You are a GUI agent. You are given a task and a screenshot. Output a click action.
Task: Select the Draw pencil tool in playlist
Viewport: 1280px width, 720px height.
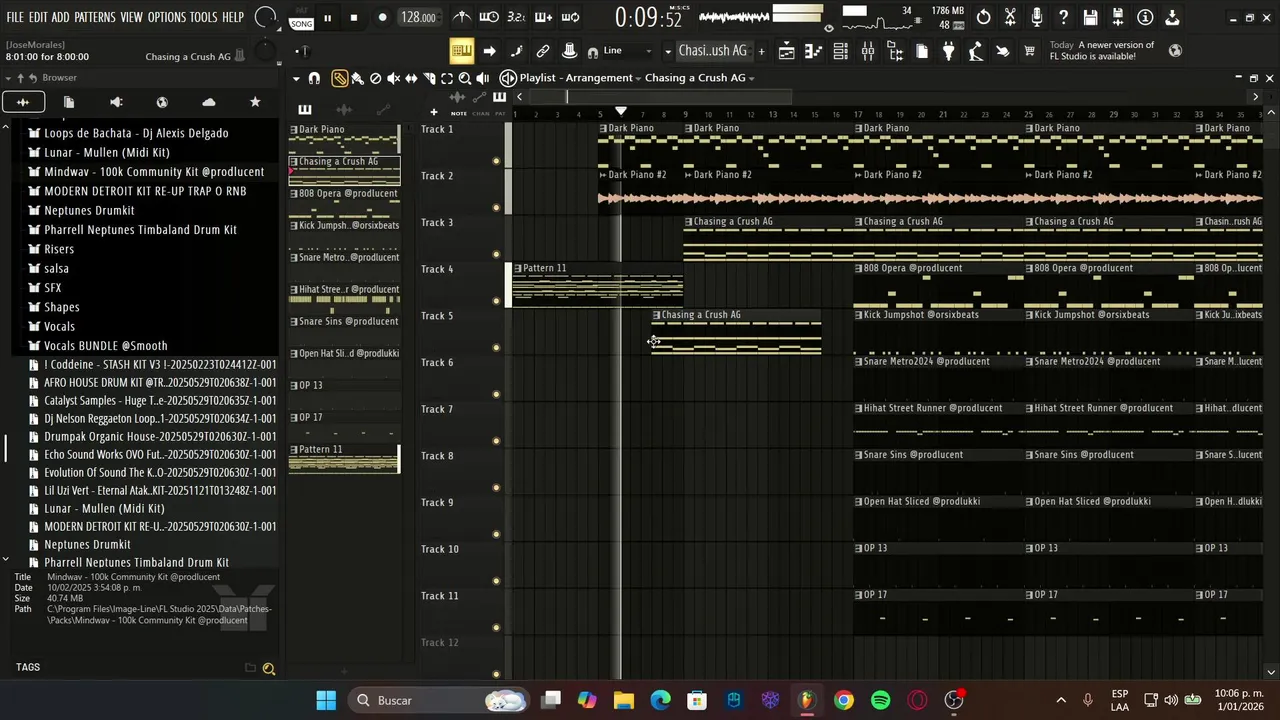tap(340, 78)
